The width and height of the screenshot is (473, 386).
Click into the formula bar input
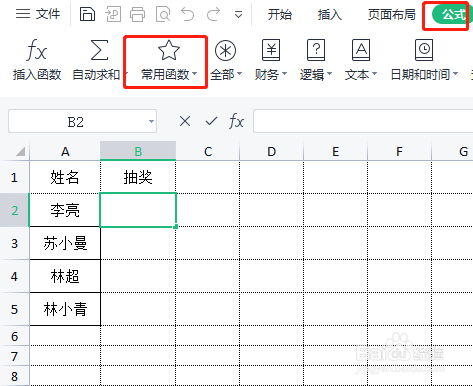point(363,121)
